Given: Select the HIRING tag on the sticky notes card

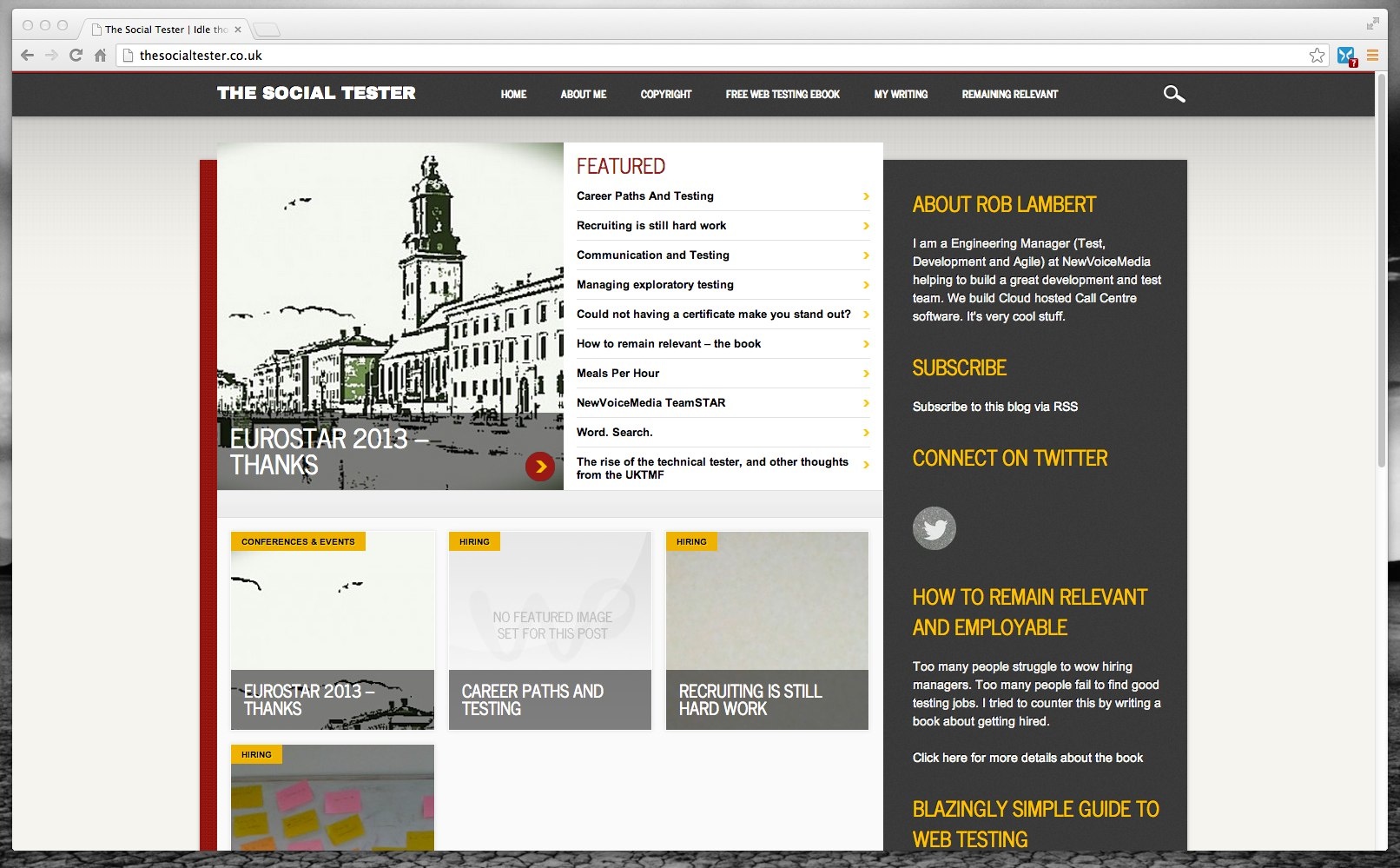Looking at the screenshot, I should (256, 754).
